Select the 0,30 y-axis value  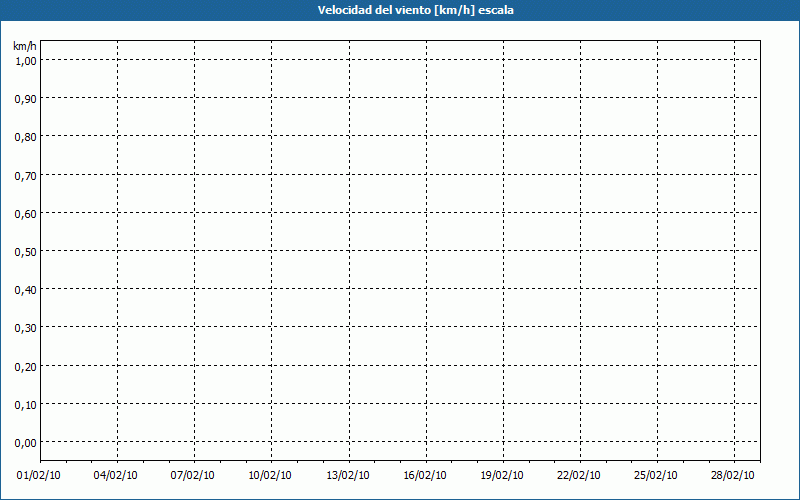click(26, 328)
